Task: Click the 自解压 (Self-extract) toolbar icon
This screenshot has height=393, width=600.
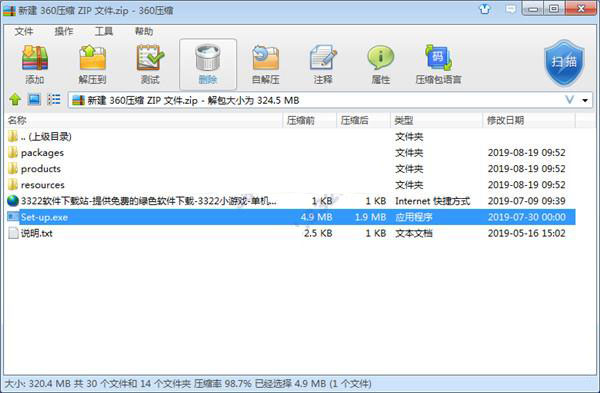Action: [266, 58]
